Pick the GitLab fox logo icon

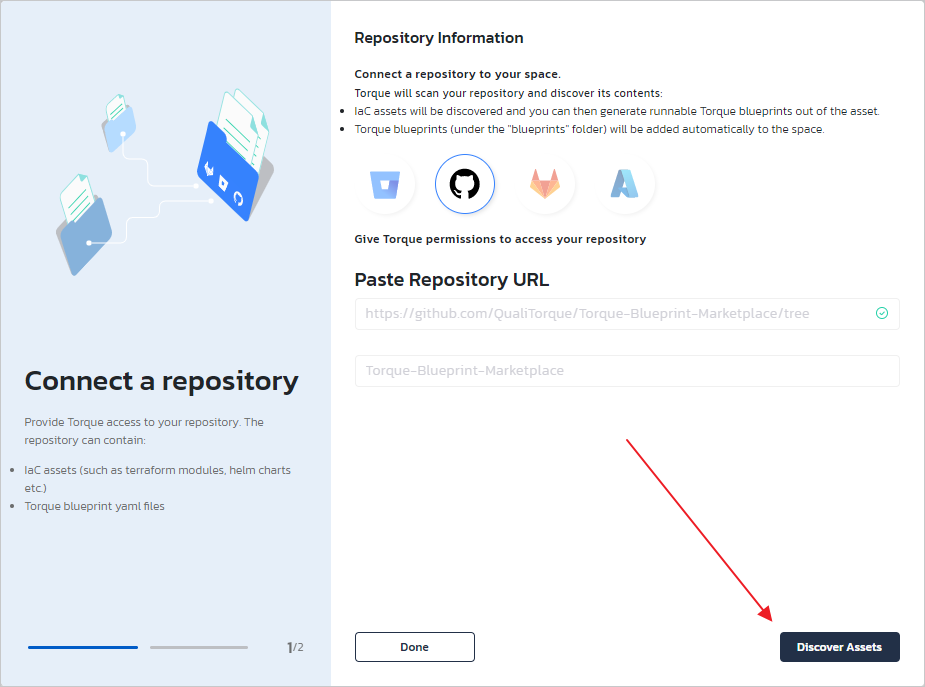tap(545, 185)
